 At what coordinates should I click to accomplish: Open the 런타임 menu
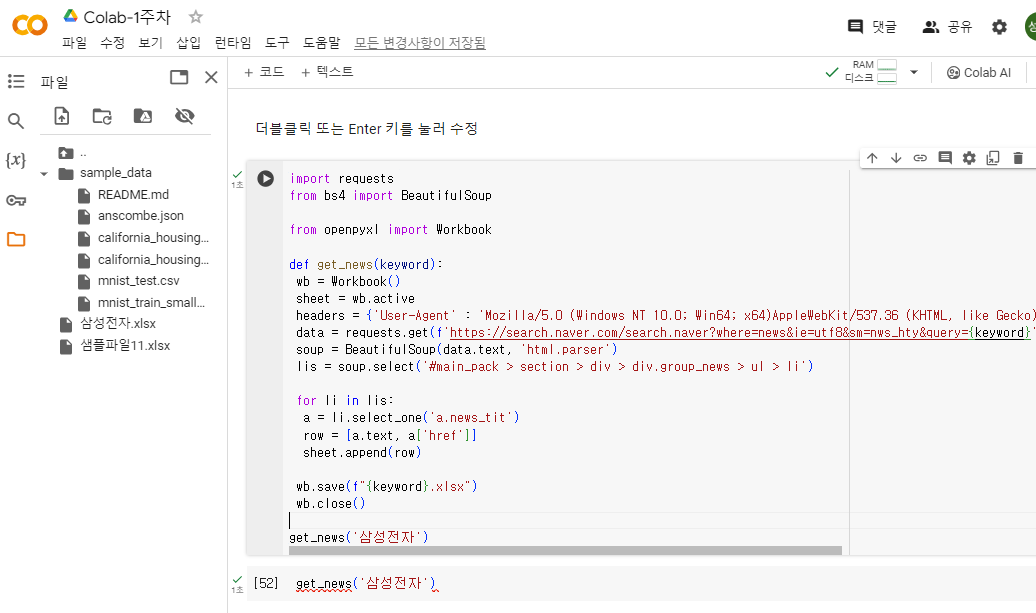(233, 43)
